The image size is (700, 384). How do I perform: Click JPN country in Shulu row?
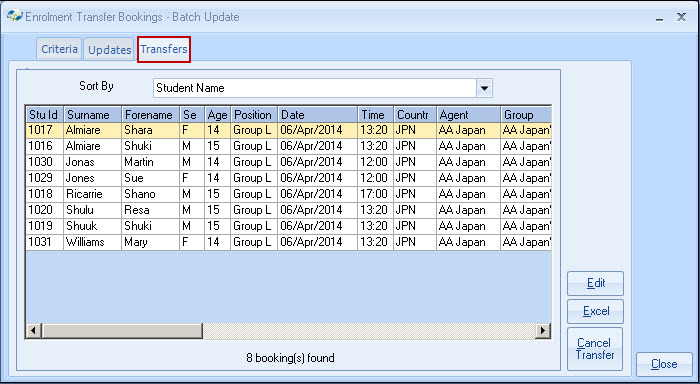[x=415, y=210]
